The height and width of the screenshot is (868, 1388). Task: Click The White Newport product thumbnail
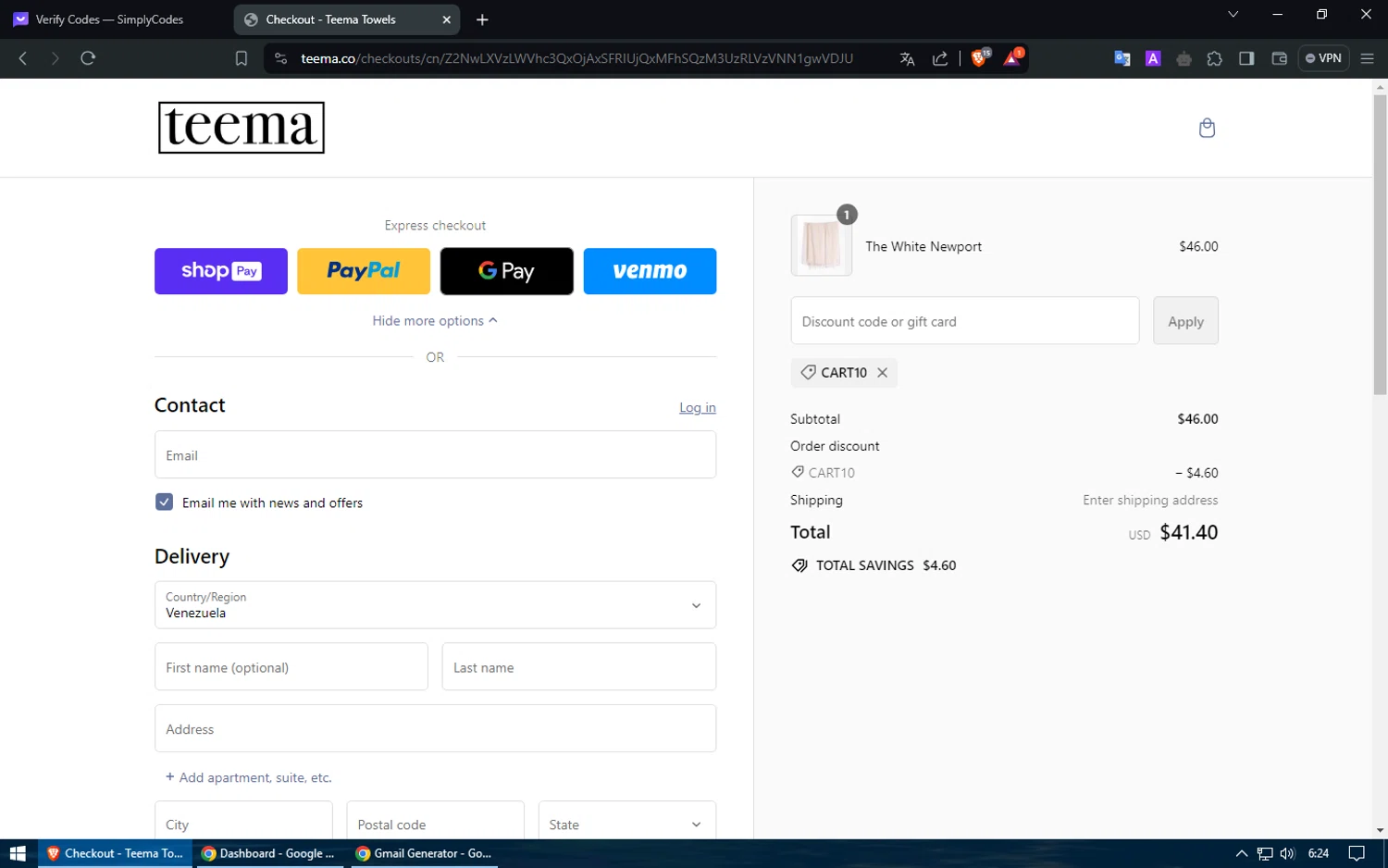coord(822,245)
